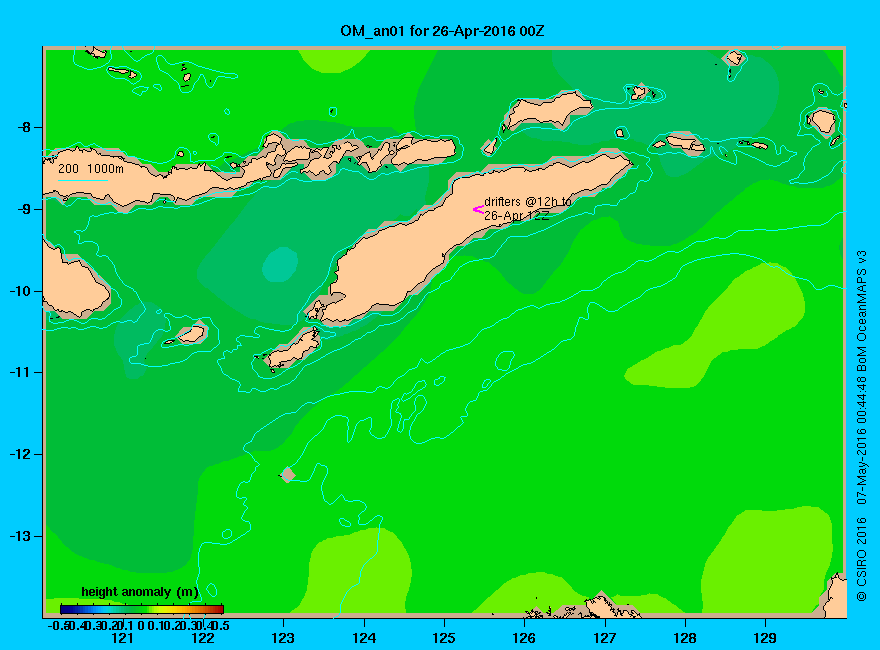This screenshot has height=650, width=880.
Task: Click the "drifters @12h to" label
Action: 528,202
